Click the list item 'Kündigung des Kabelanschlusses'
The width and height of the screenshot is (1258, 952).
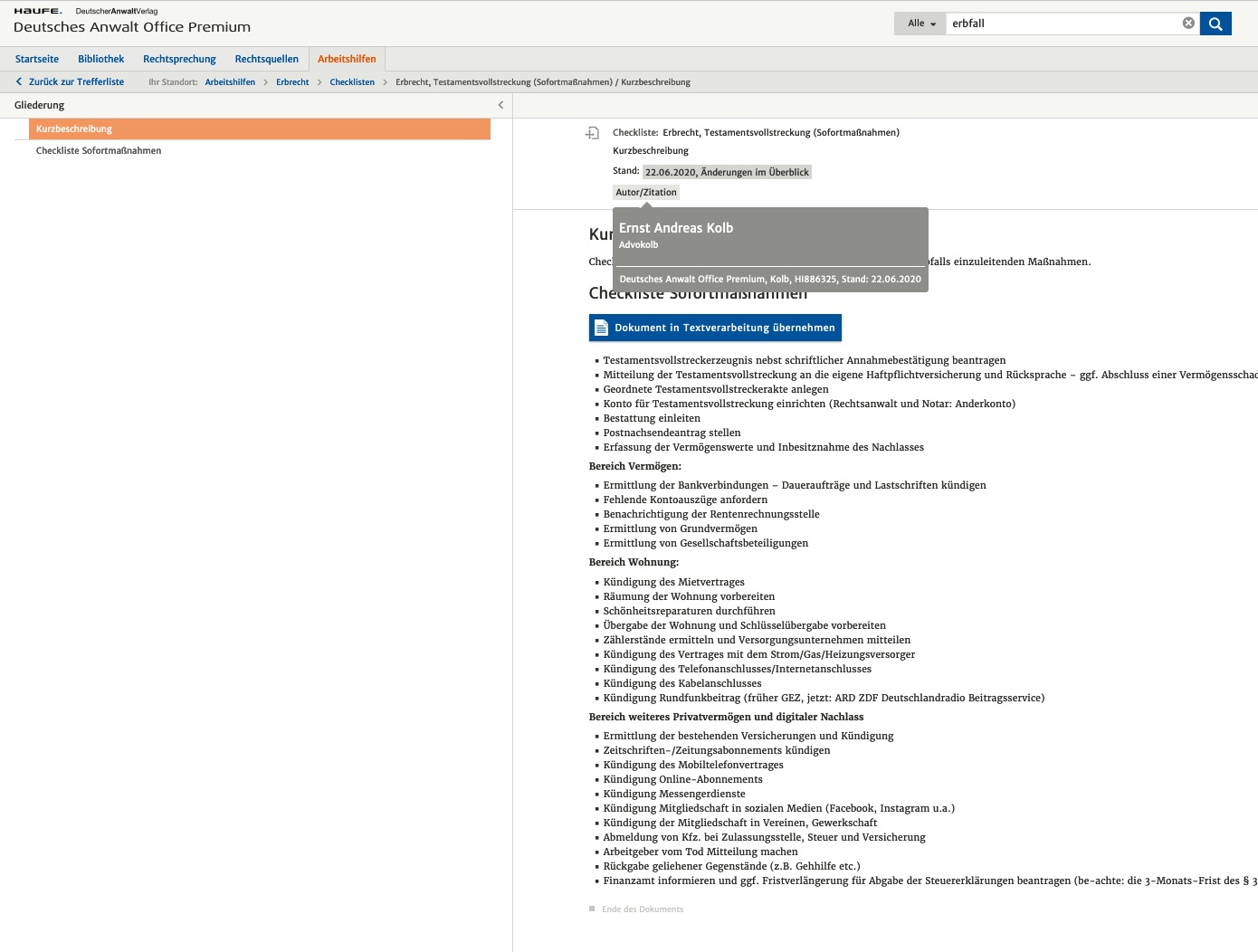[682, 683]
